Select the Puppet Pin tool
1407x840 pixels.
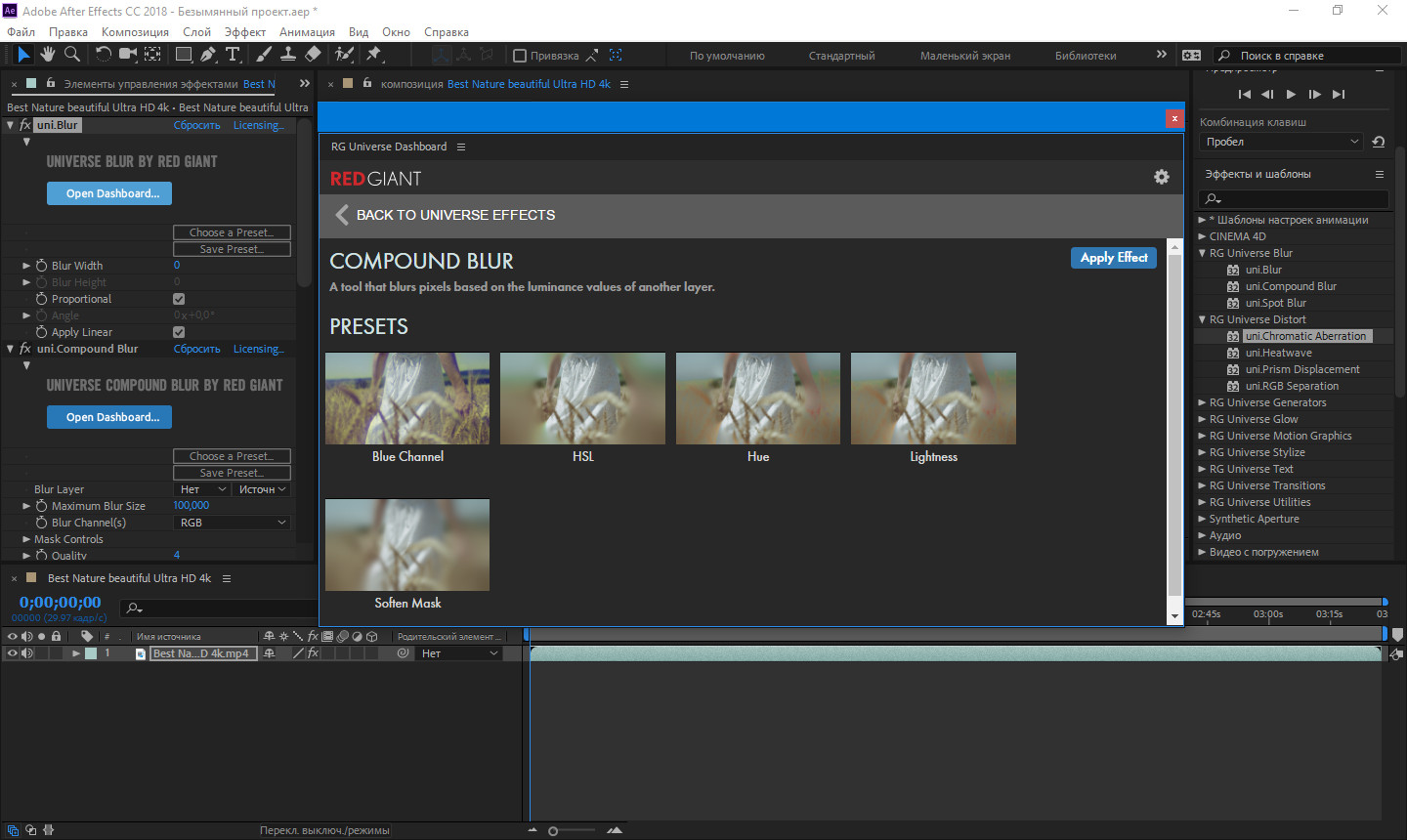click(x=373, y=55)
